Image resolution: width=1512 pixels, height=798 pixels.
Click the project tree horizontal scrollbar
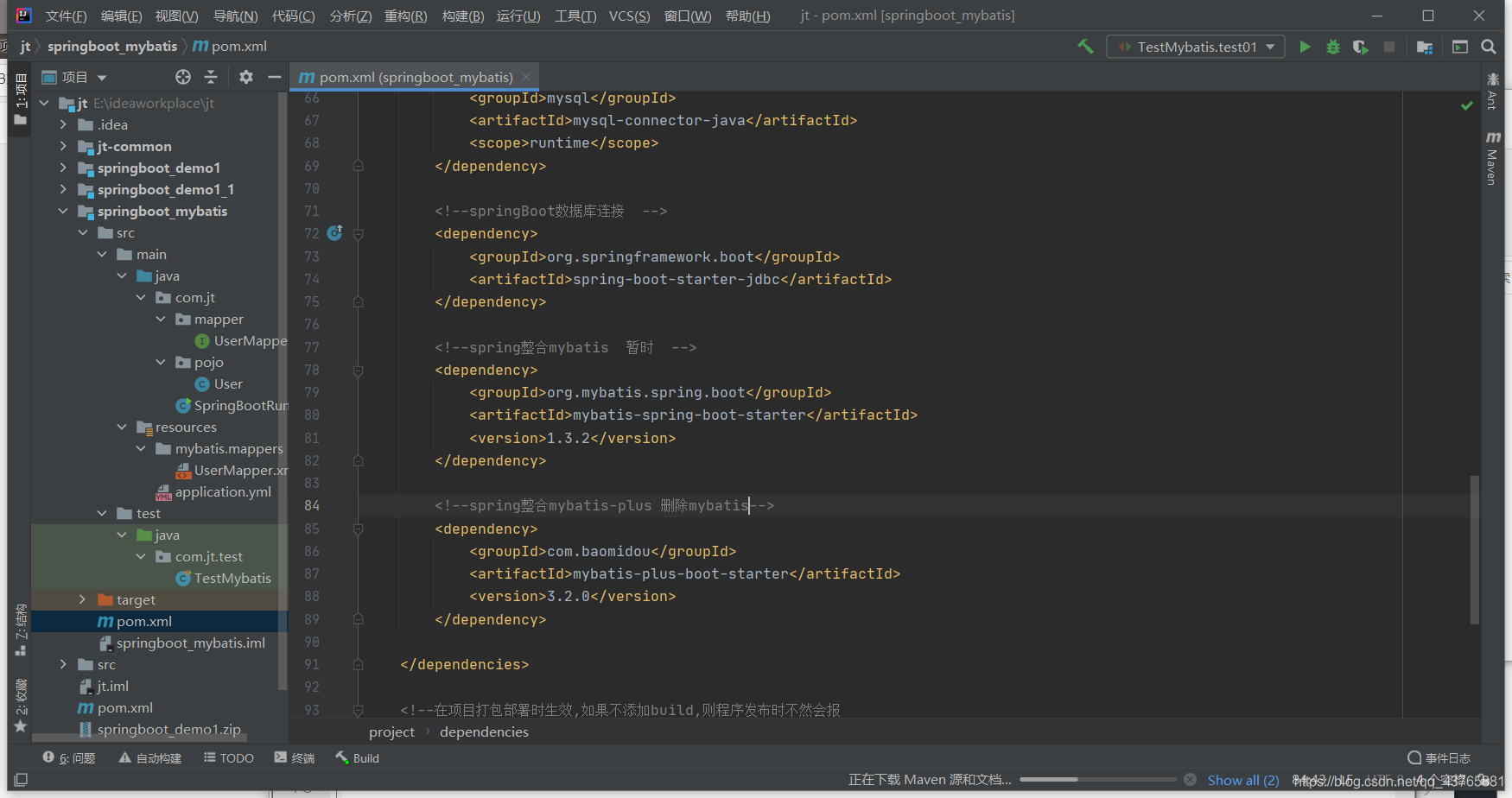pyautogui.click(x=138, y=738)
